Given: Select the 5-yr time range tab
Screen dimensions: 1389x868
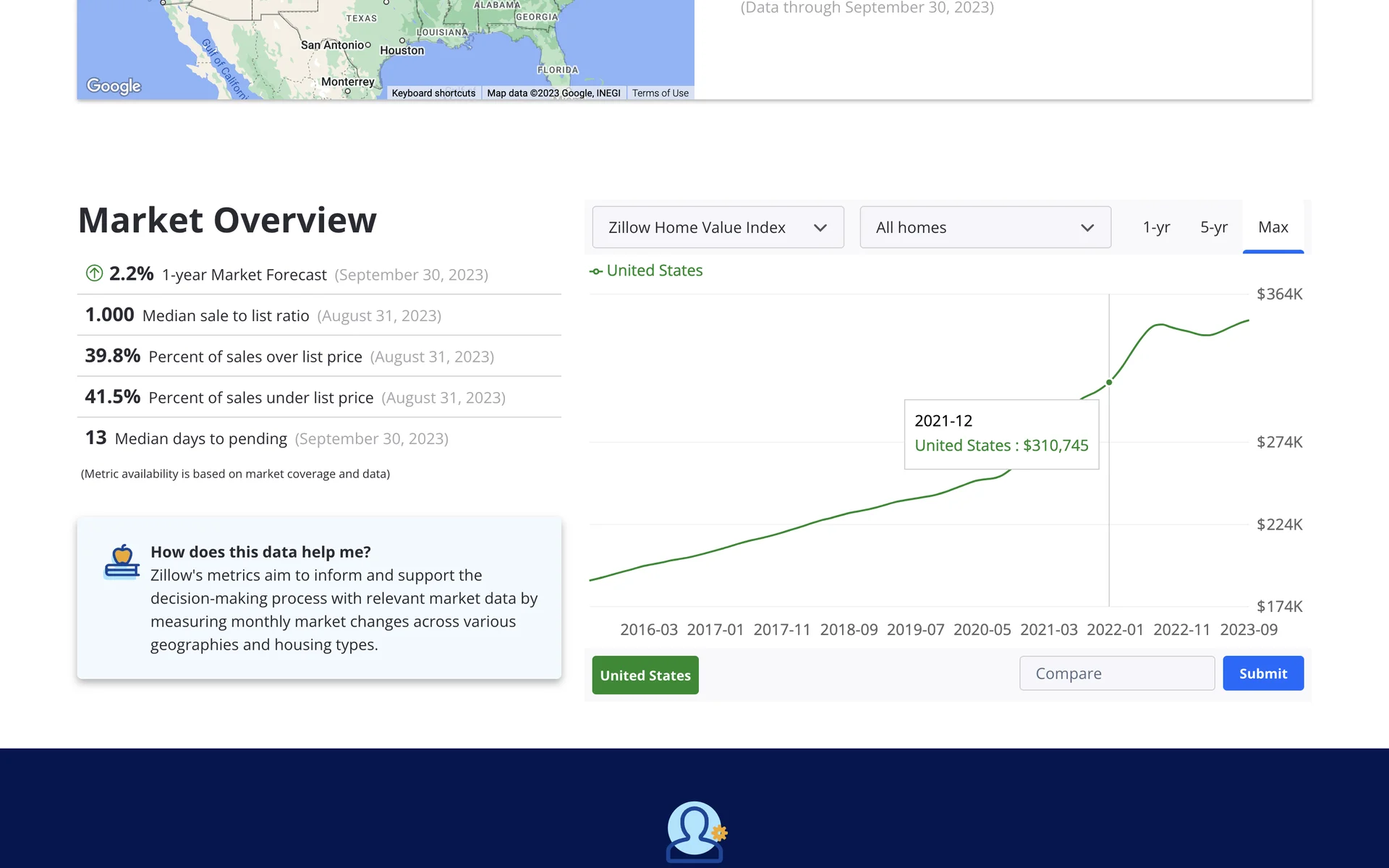Looking at the screenshot, I should [x=1214, y=227].
